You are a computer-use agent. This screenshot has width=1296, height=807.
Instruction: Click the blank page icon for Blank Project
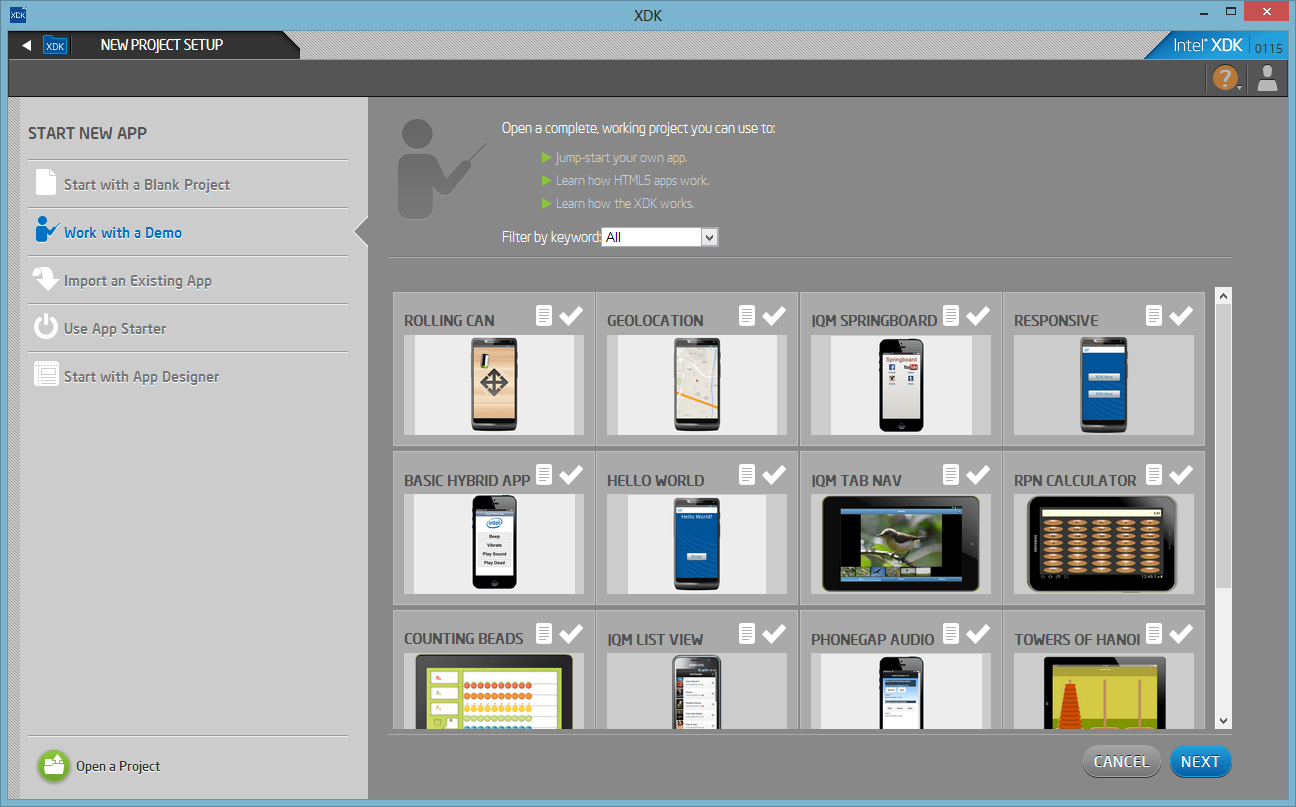tap(46, 182)
